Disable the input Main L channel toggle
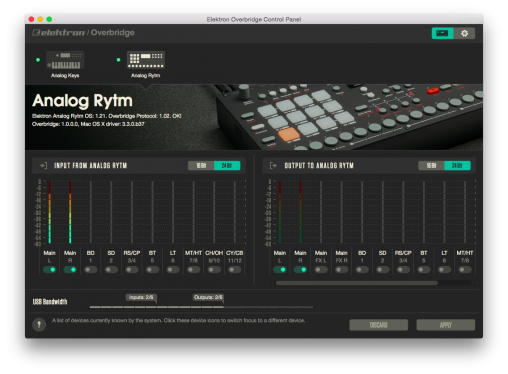This screenshot has height=374, width=508. click(49, 270)
